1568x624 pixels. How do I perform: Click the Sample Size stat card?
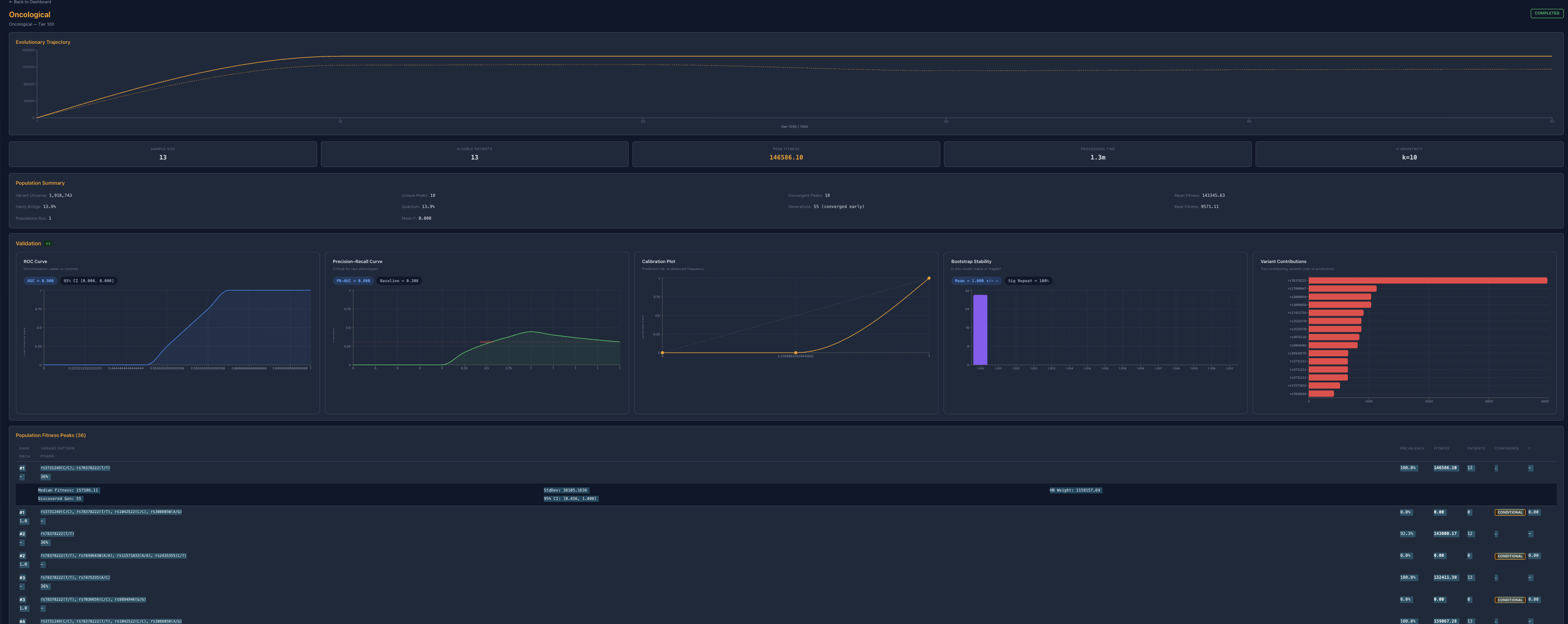click(x=162, y=154)
